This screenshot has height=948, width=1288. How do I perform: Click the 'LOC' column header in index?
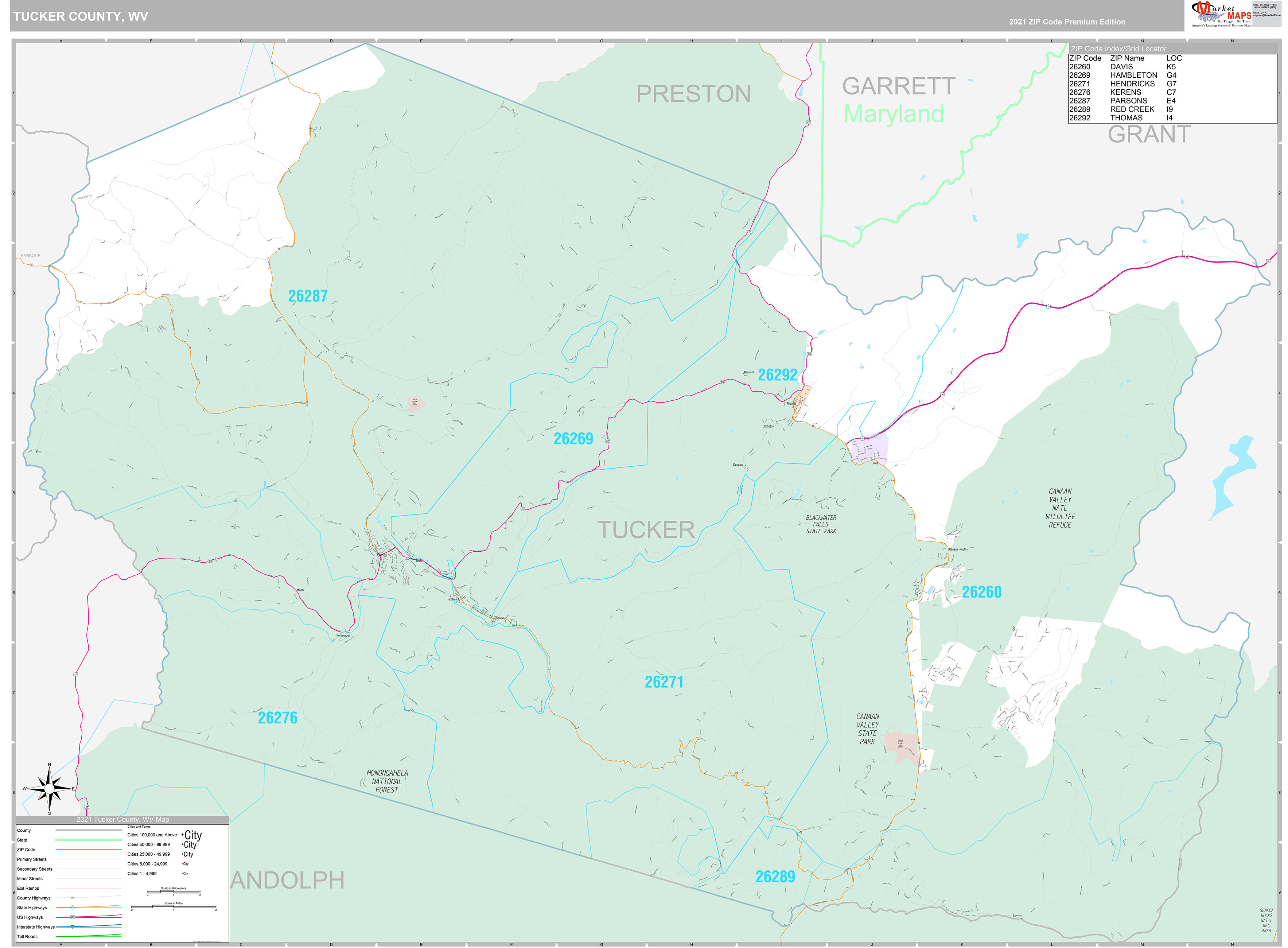[x=1174, y=58]
